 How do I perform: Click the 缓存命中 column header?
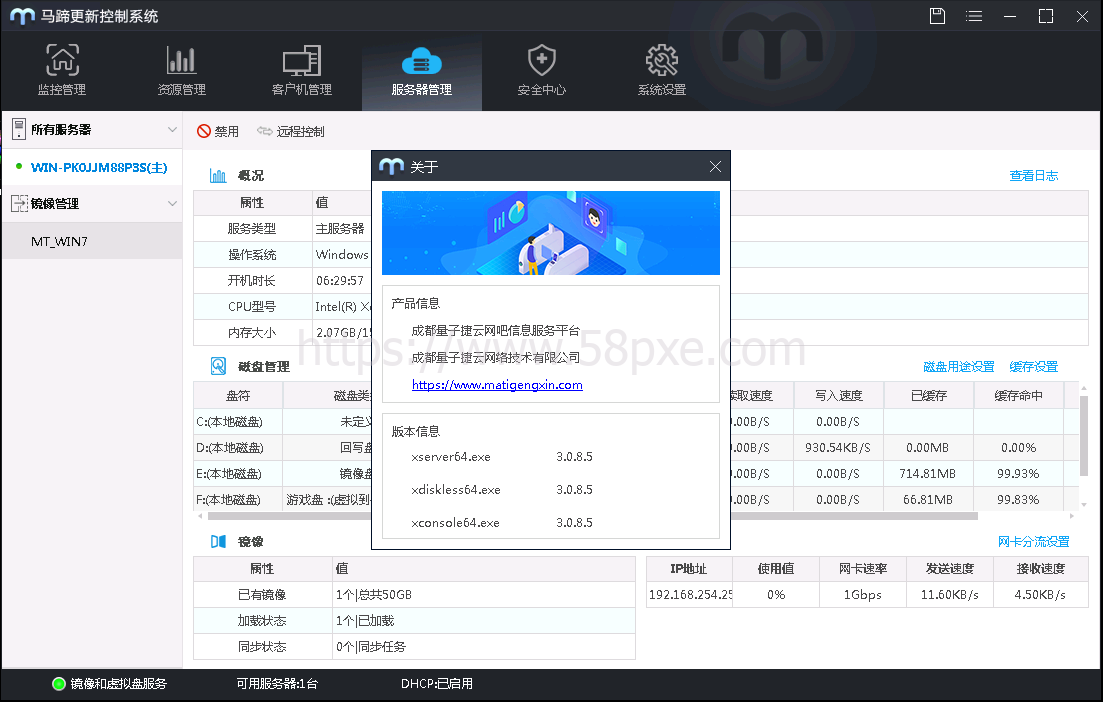pyautogui.click(x=1018, y=396)
